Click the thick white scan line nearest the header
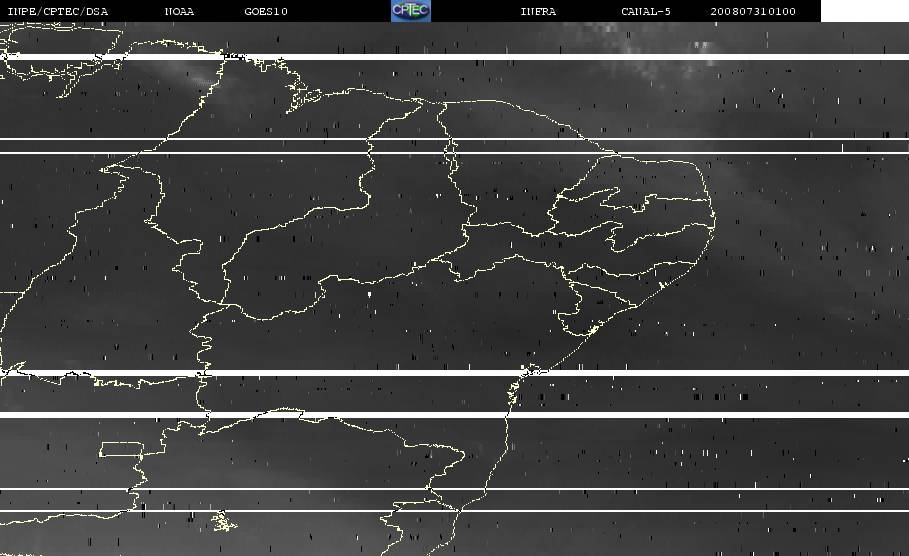Image resolution: width=909 pixels, height=556 pixels. 450,57
